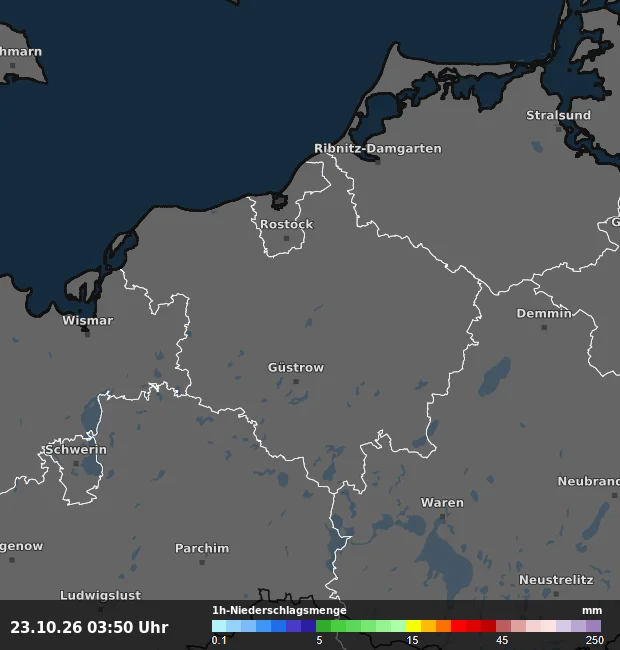Click the Demmin city label
The height and width of the screenshot is (650, 620).
[544, 313]
